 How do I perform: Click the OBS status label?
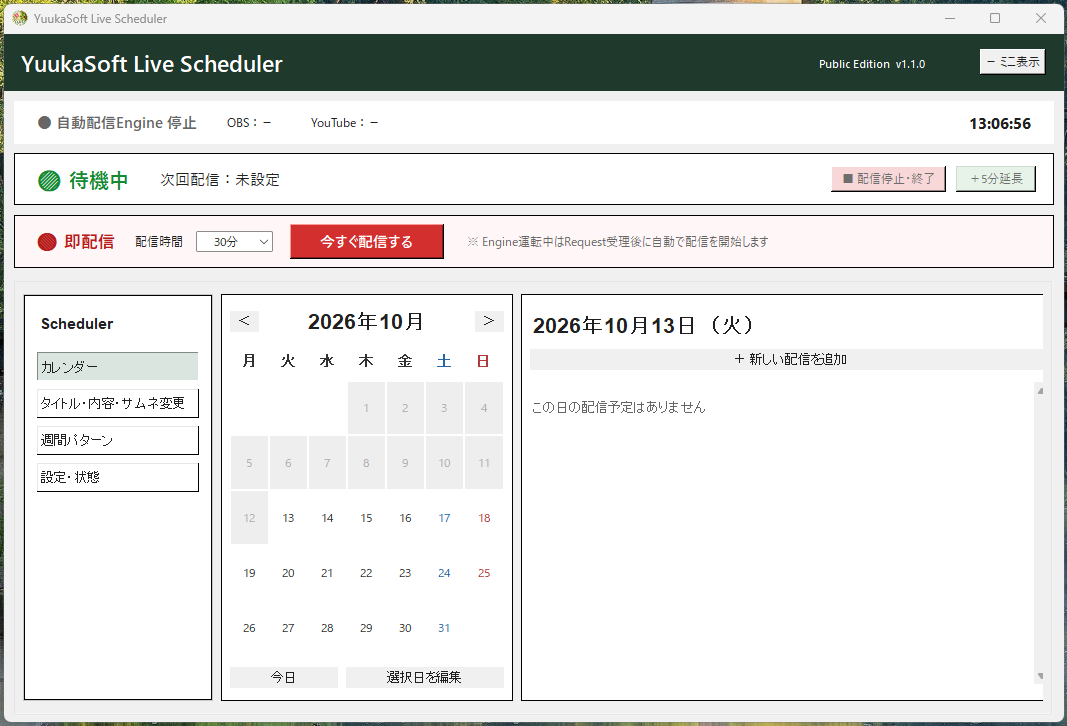tap(248, 122)
